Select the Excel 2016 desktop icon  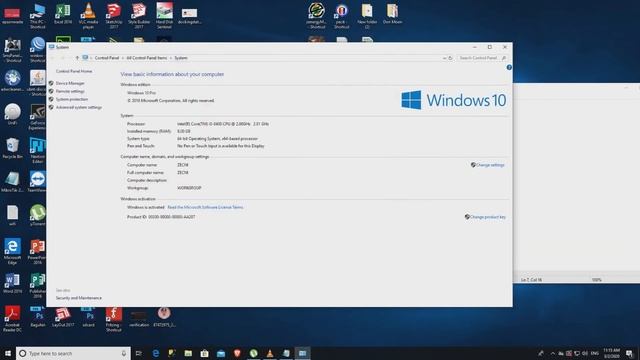(63, 14)
